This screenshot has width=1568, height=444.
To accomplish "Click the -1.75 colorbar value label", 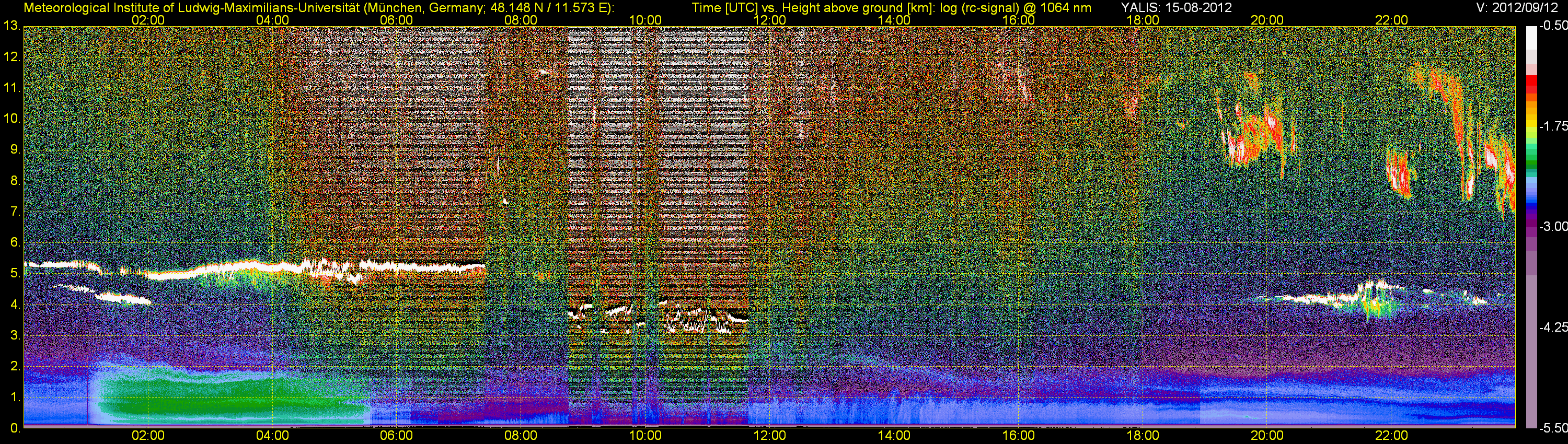I will (1553, 126).
